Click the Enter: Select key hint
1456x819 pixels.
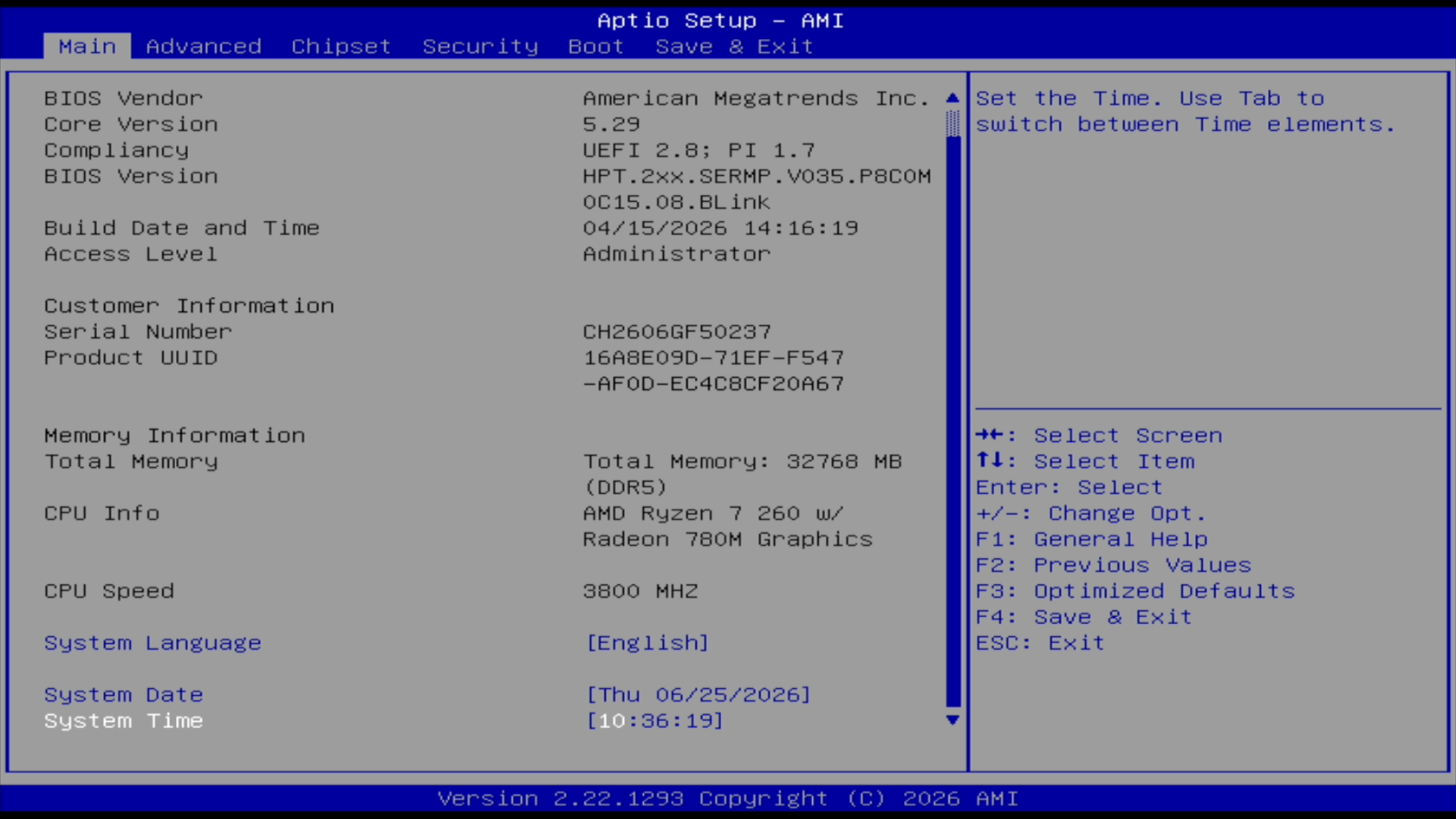point(1069,487)
